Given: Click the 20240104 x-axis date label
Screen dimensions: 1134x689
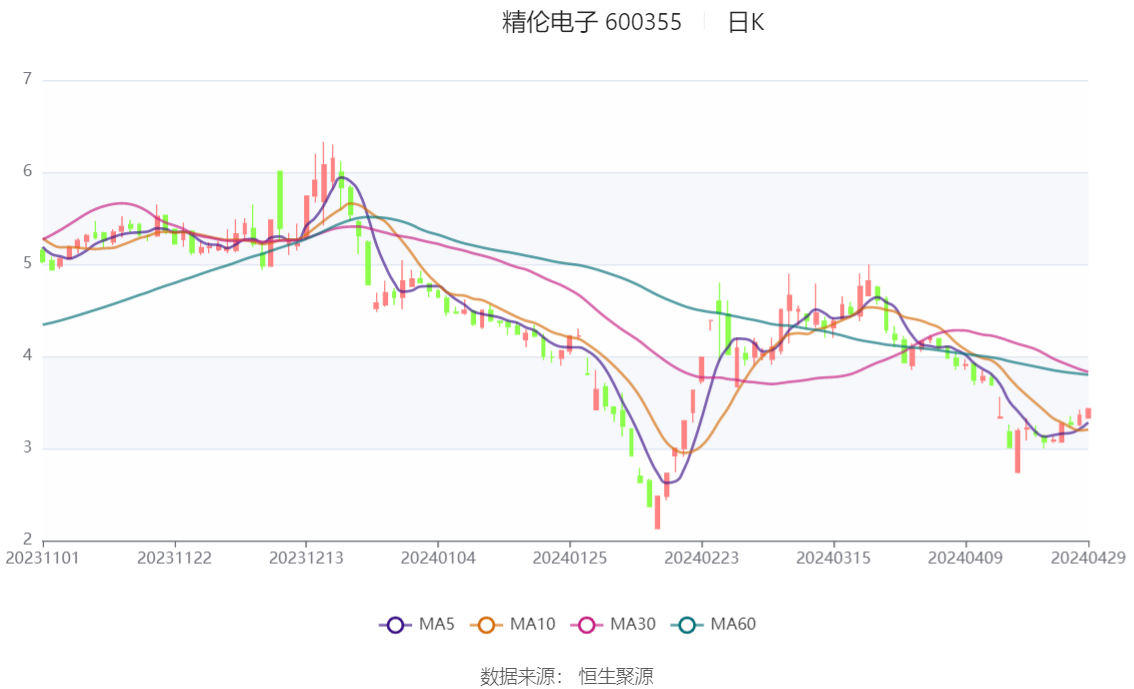Looking at the screenshot, I should click(x=438, y=558).
